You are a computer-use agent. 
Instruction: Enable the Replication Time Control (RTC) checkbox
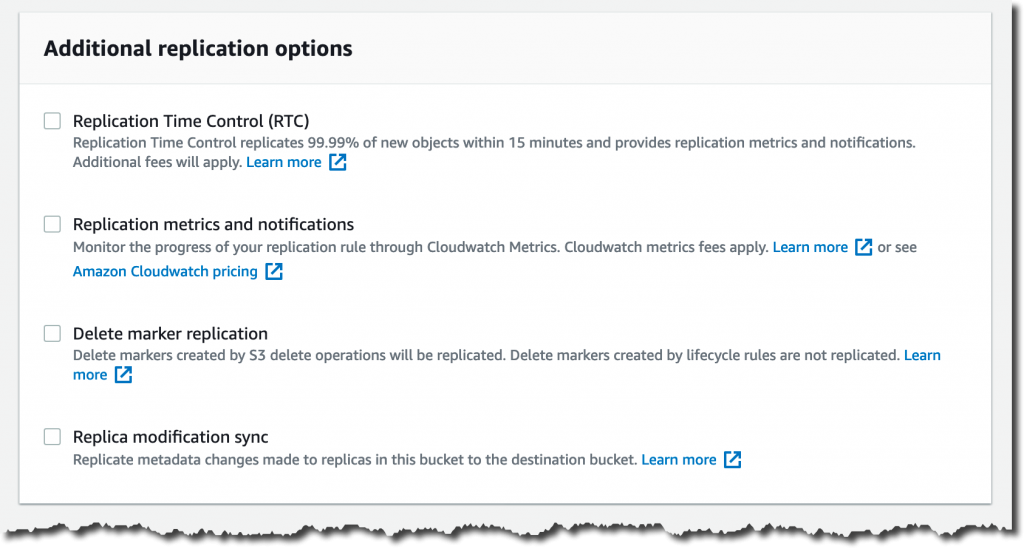pos(52,121)
